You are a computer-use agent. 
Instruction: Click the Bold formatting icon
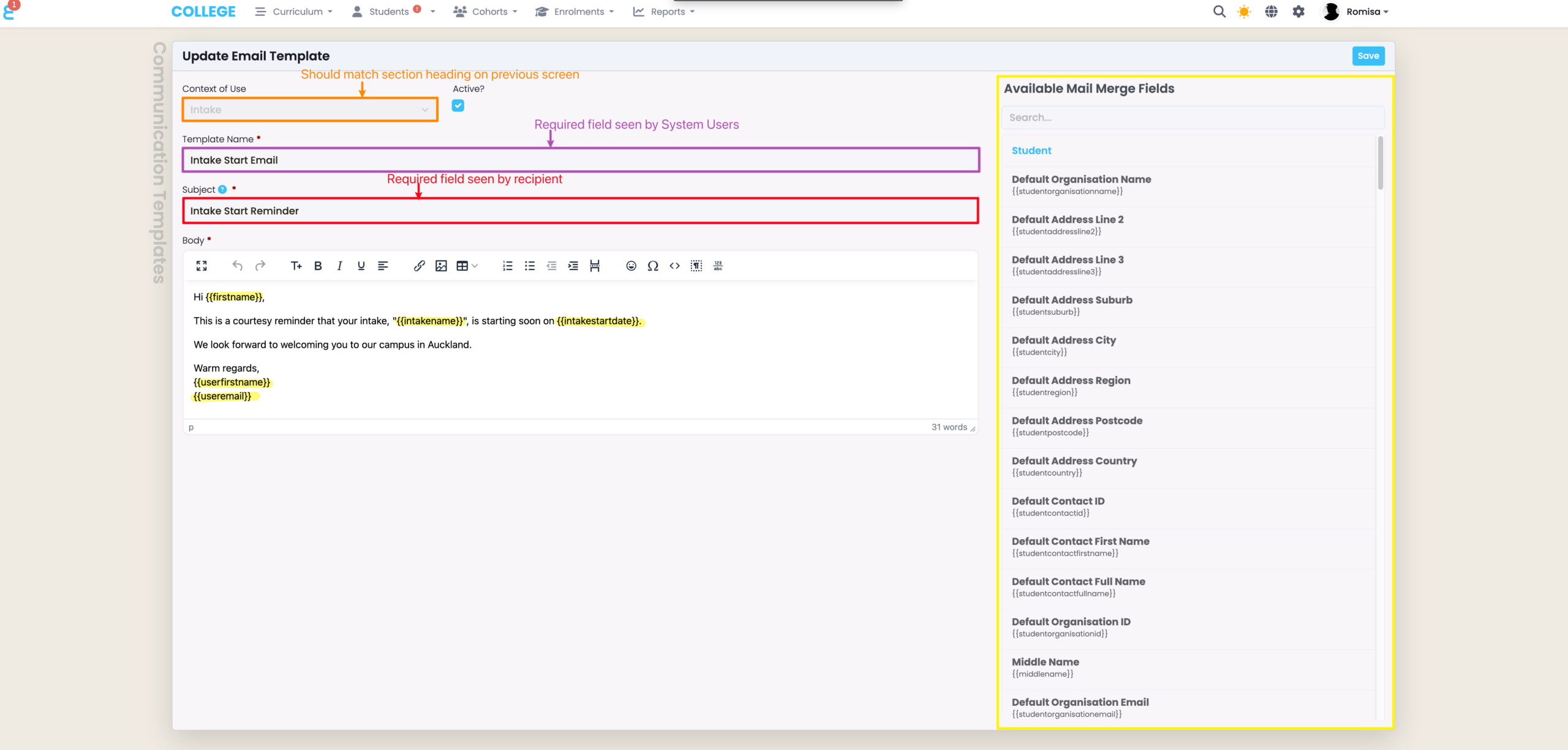point(318,266)
